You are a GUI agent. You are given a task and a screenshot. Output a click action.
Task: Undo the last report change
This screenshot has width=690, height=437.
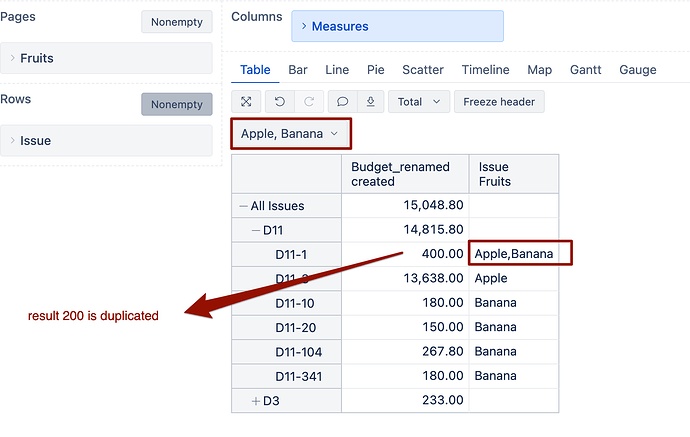[279, 102]
